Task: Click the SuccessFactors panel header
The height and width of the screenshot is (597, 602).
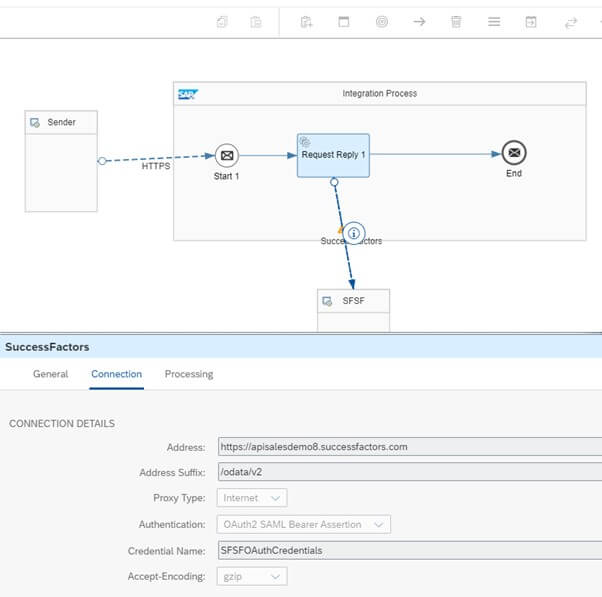Action: tap(301, 347)
